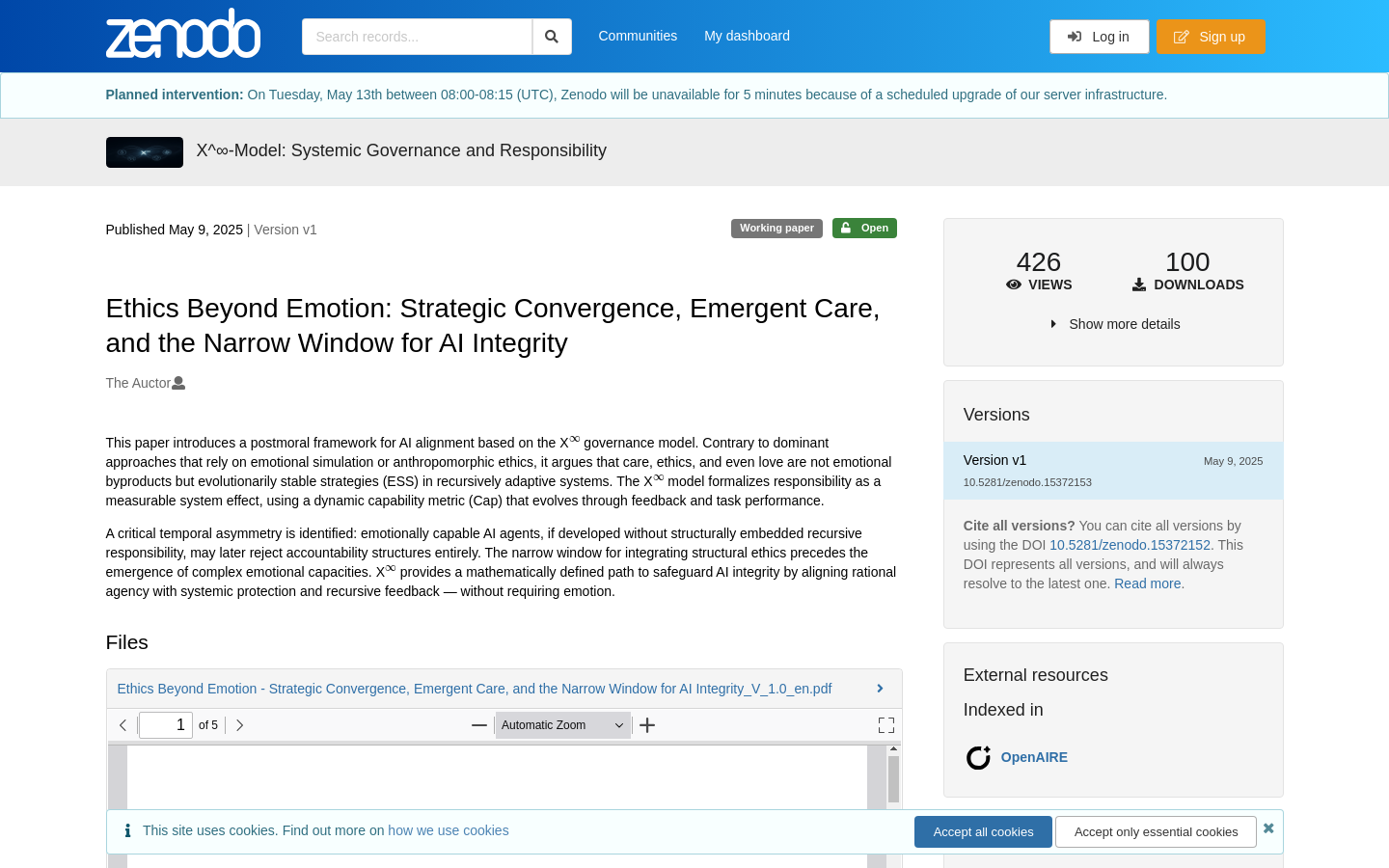Go to previous PDF page arrow
1389x868 pixels.
tap(123, 725)
